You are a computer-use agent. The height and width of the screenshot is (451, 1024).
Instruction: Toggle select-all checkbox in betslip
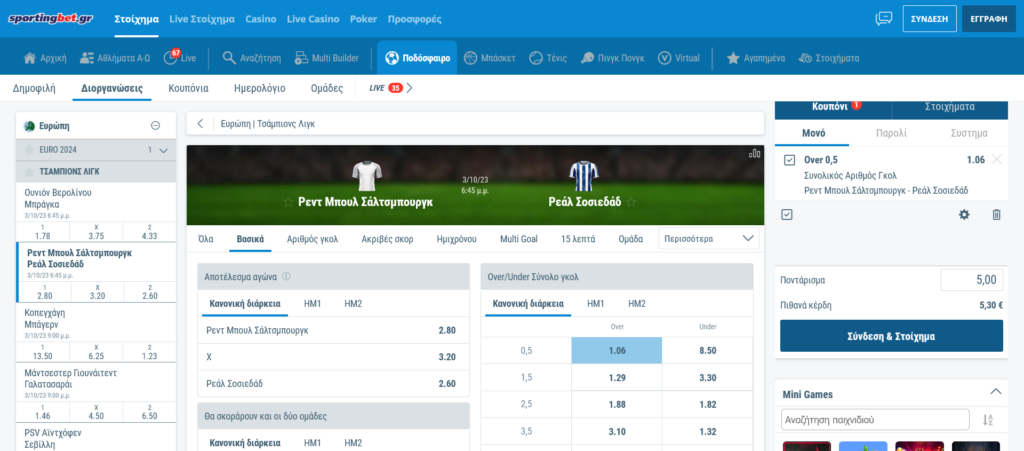787,214
